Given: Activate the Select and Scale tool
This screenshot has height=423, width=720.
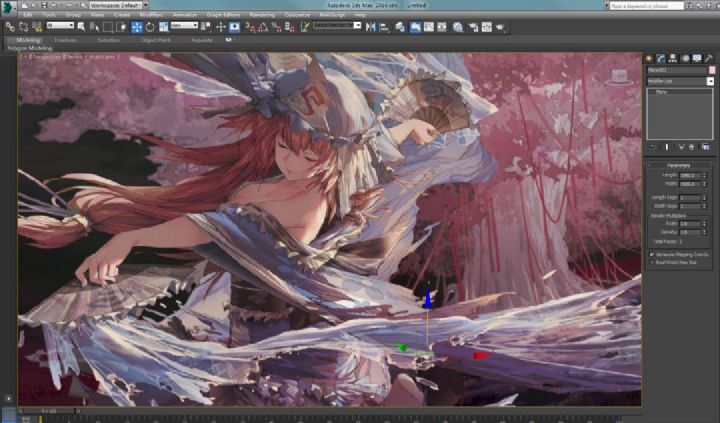Looking at the screenshot, I should click(x=164, y=27).
